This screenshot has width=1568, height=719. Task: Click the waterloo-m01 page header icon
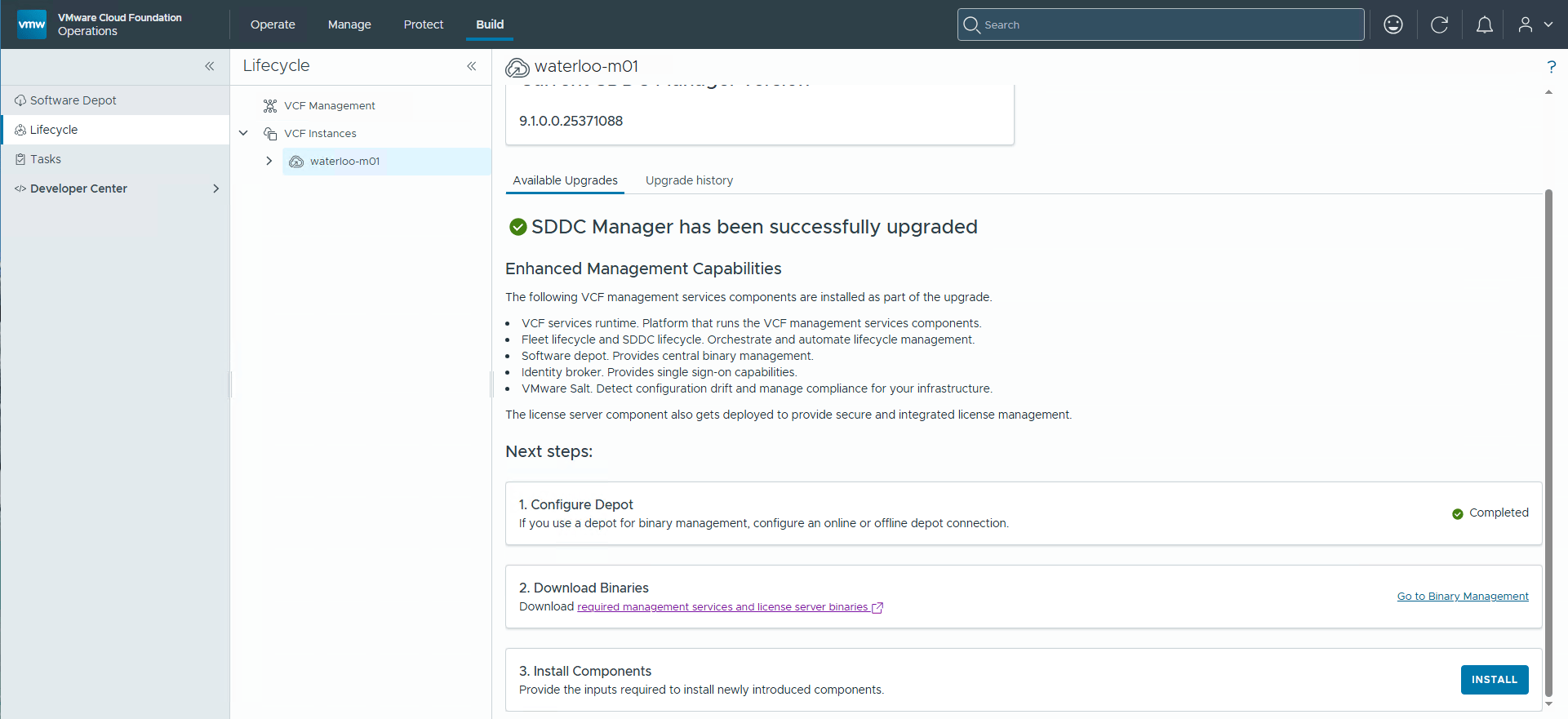pos(517,67)
